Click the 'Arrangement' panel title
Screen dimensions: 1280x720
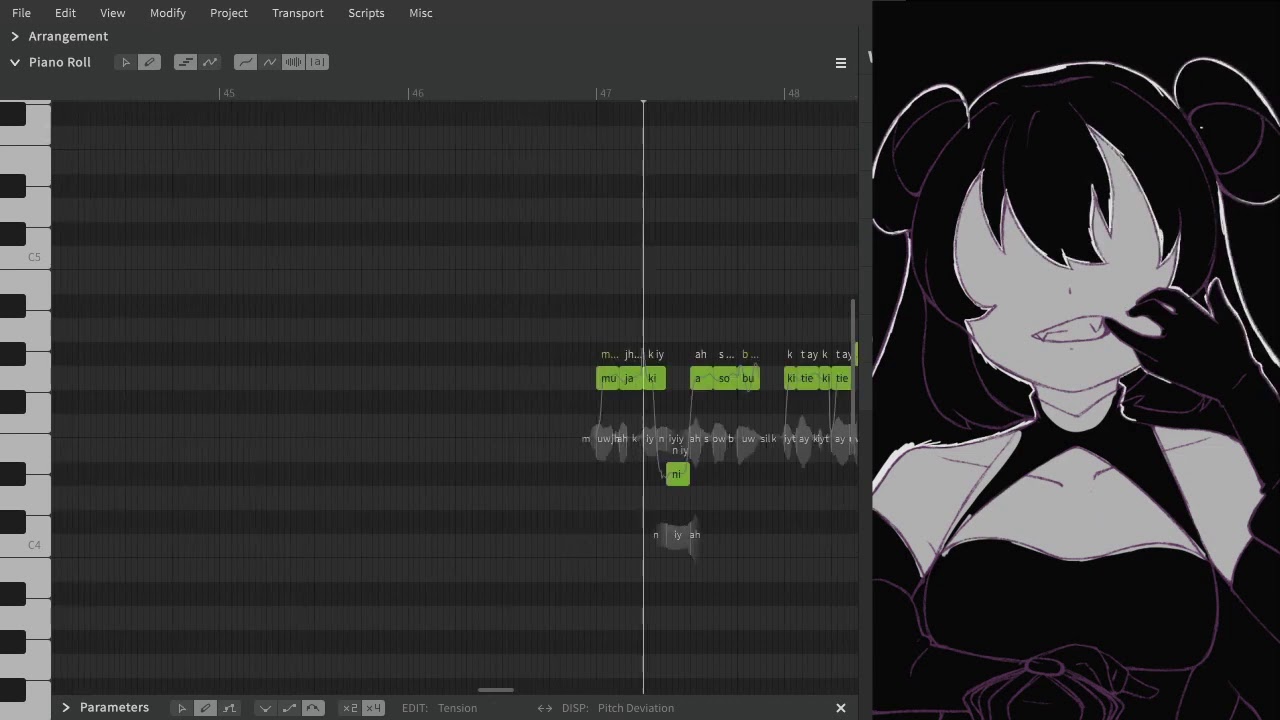[x=68, y=36]
